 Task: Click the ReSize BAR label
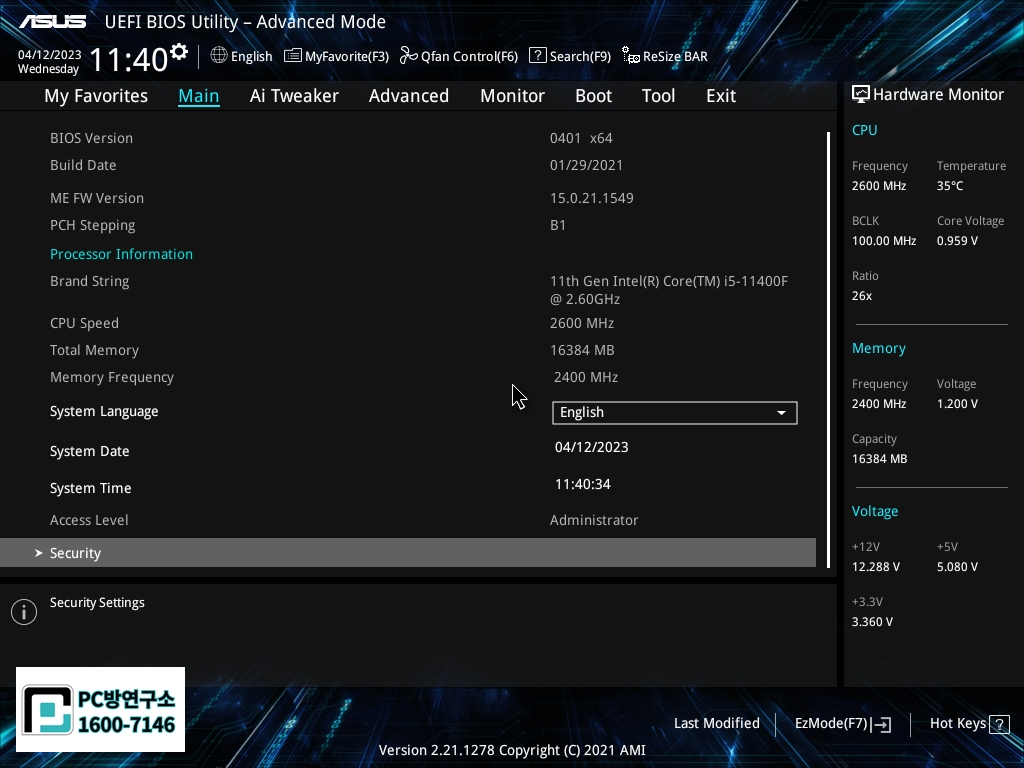[675, 56]
